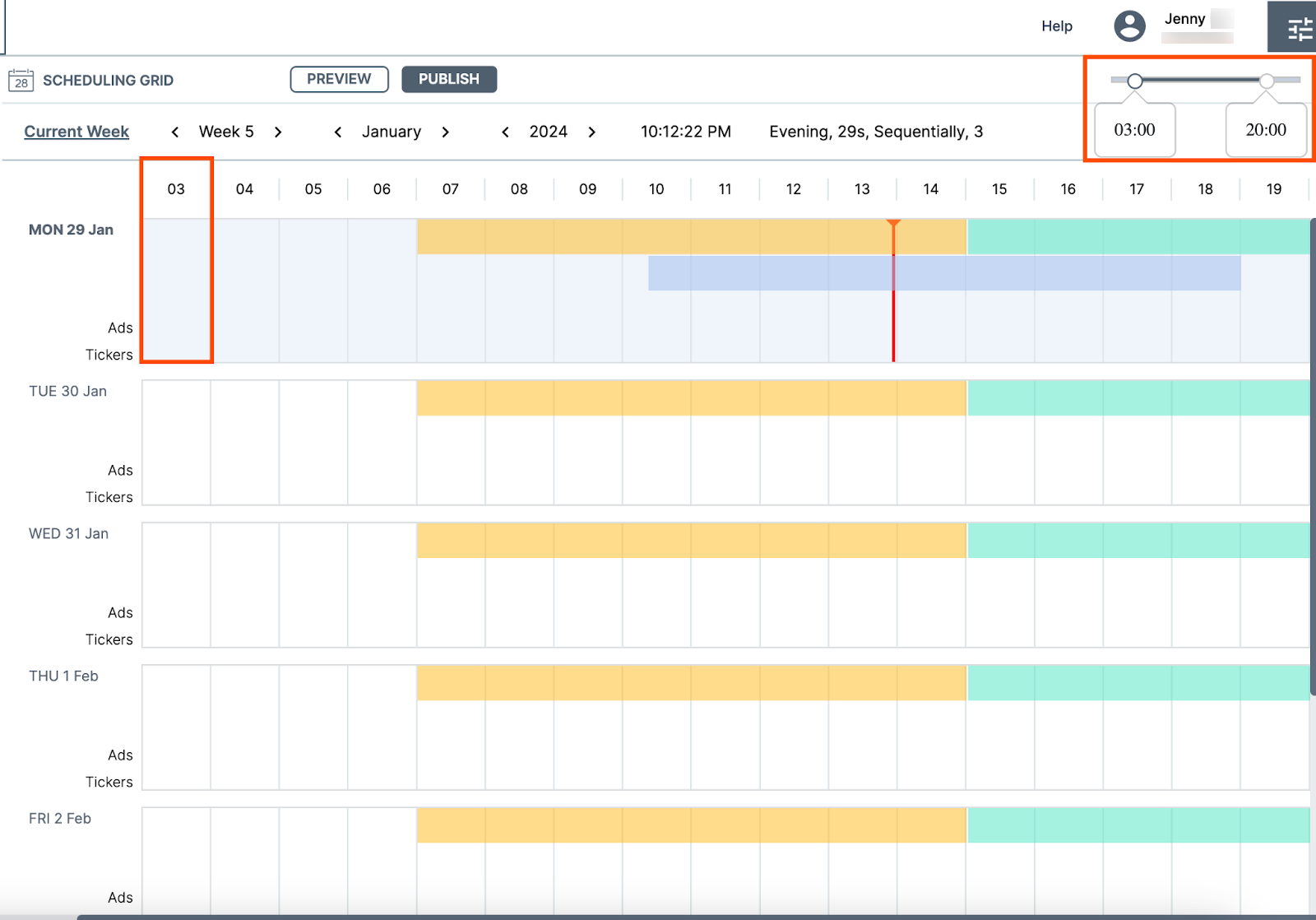Click the 03:00 slider handle
Viewport: 1316px width, 920px height.
[x=1134, y=80]
